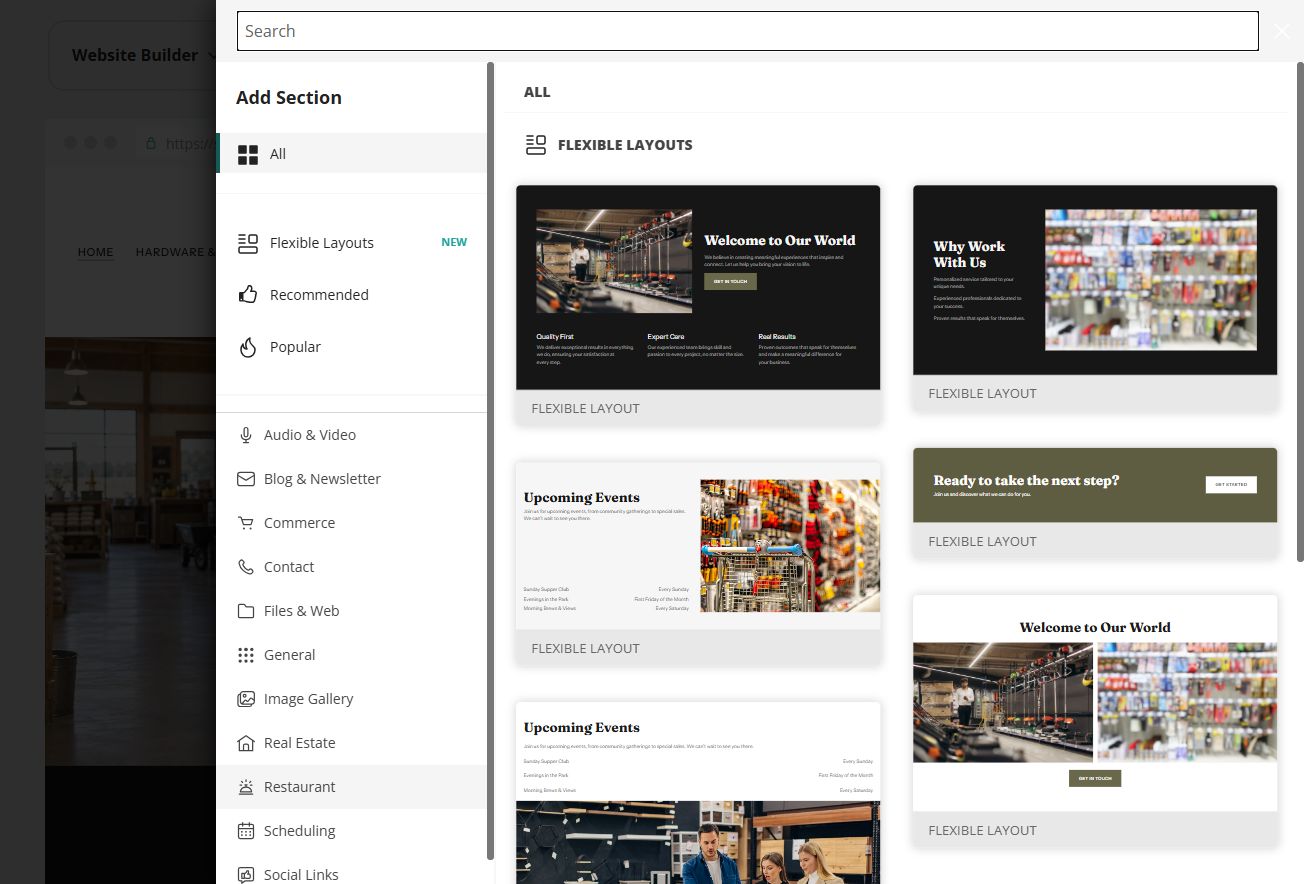Click the Social Links icon

pyautogui.click(x=246, y=875)
